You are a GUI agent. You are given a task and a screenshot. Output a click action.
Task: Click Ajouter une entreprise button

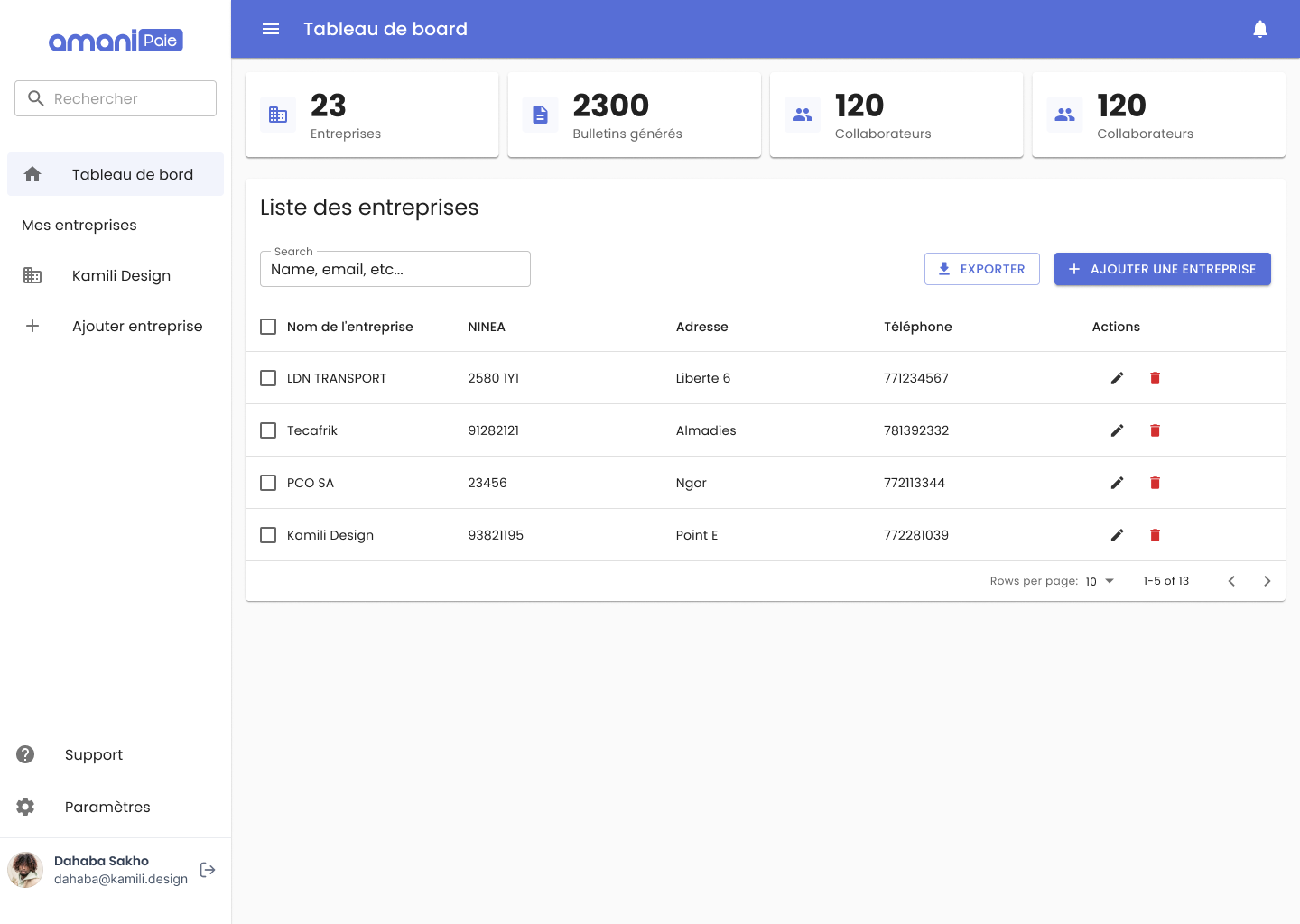[x=1162, y=269]
